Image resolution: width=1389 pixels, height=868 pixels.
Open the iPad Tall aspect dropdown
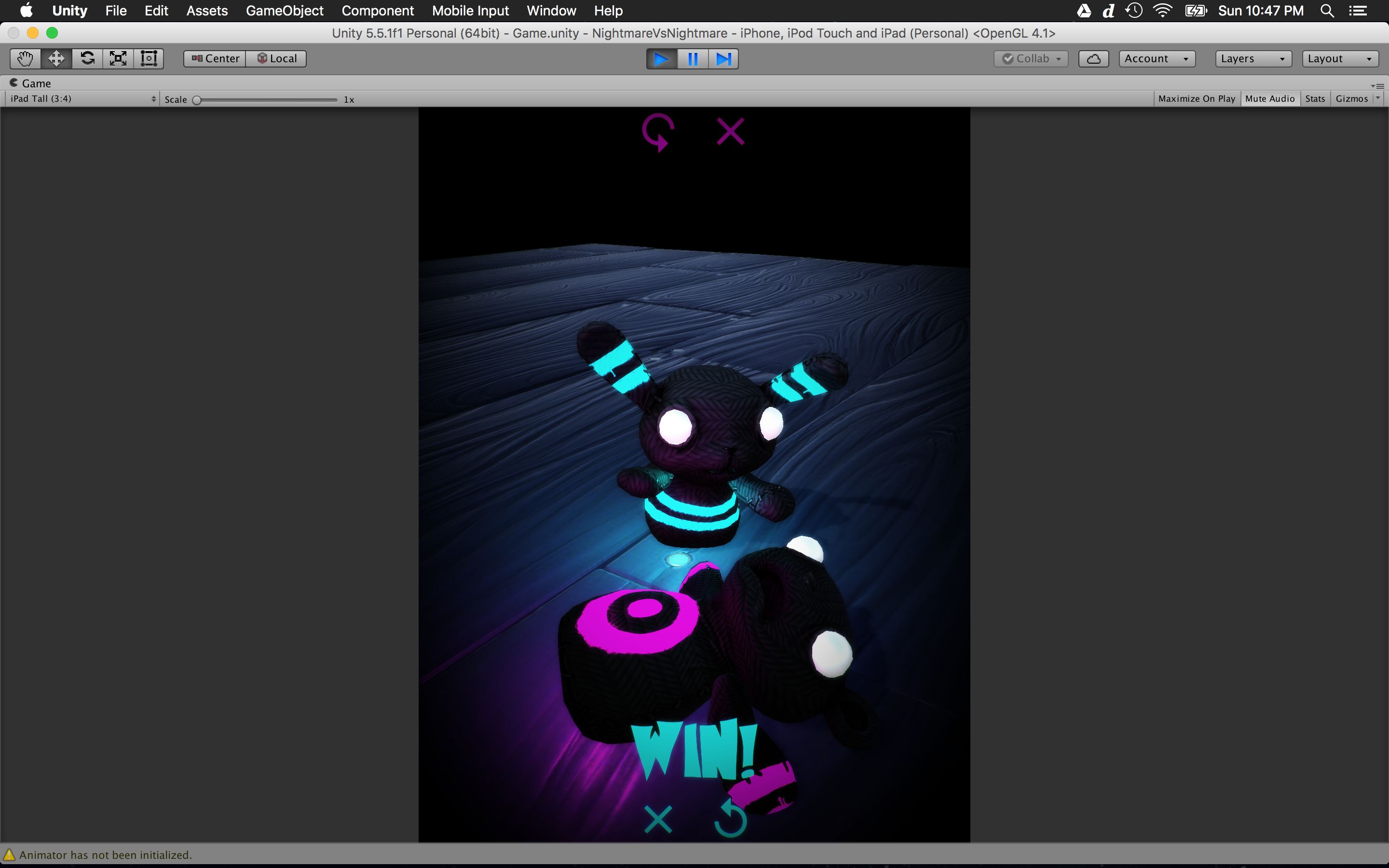[82, 99]
